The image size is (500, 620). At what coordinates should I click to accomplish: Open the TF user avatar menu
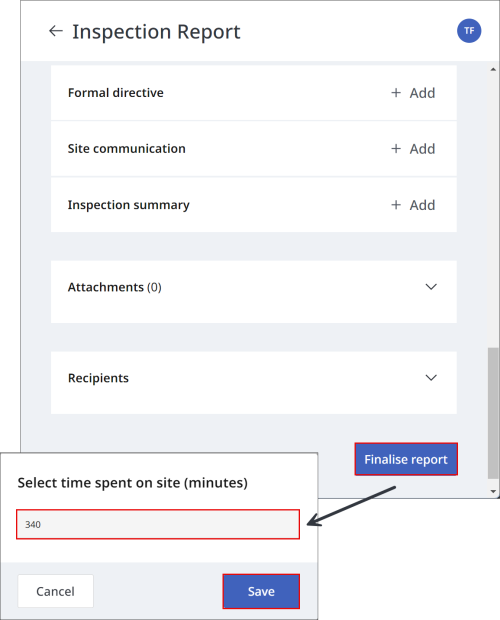coord(469,31)
